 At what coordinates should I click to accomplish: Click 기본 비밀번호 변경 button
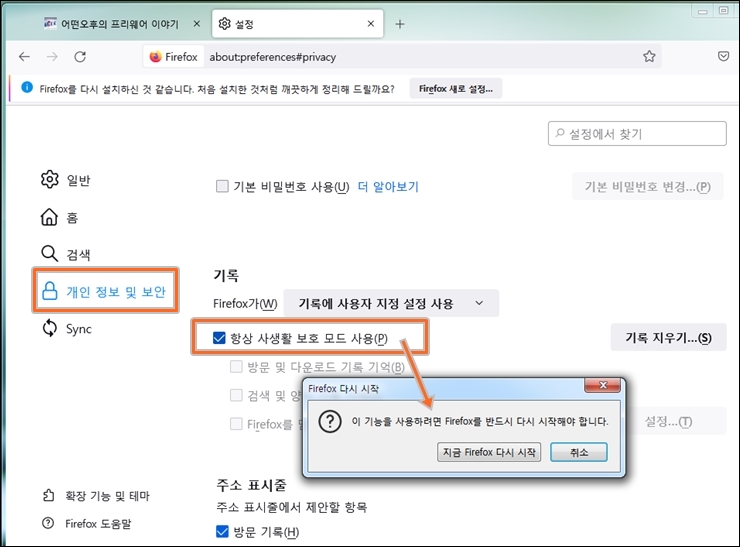648,187
